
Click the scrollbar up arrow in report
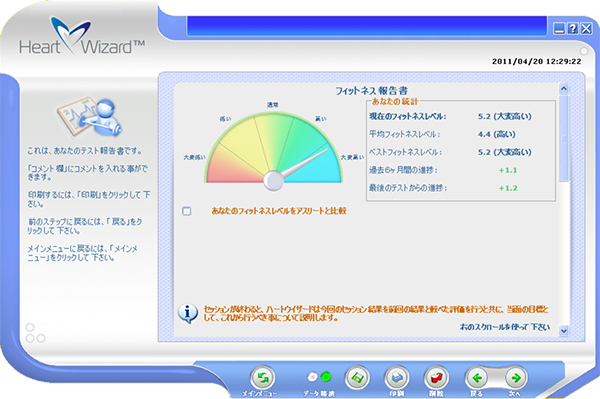click(564, 89)
